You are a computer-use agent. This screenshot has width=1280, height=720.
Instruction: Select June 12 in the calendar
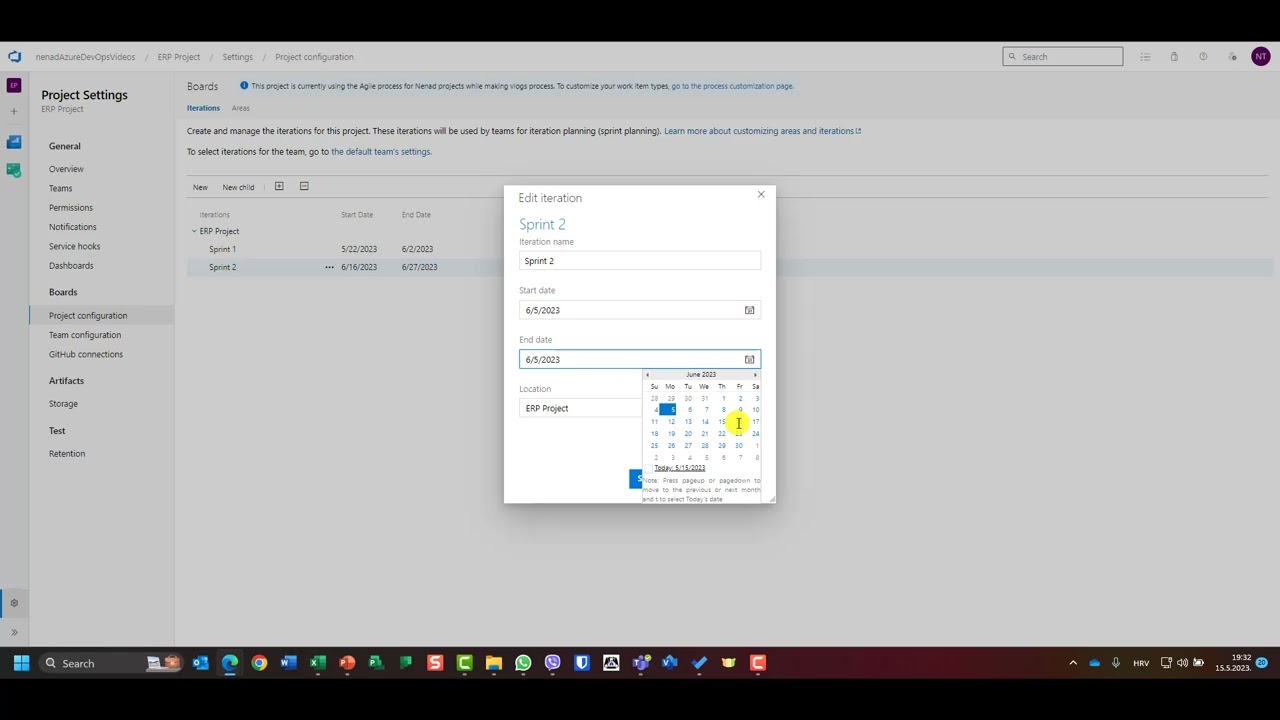[x=671, y=422]
